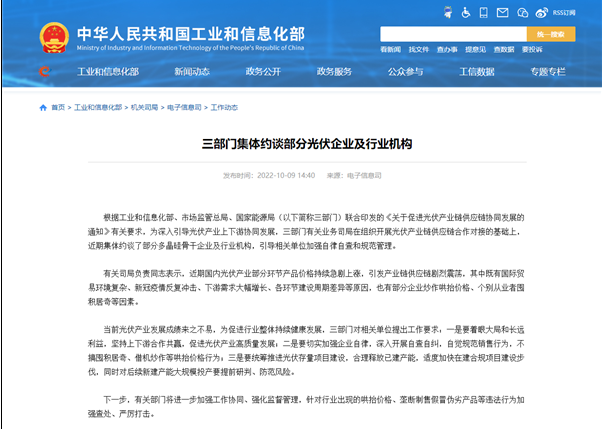Open 工业和信息化部 breadcrumb link
Image resolution: width=602 pixels, height=429 pixels.
[98, 108]
